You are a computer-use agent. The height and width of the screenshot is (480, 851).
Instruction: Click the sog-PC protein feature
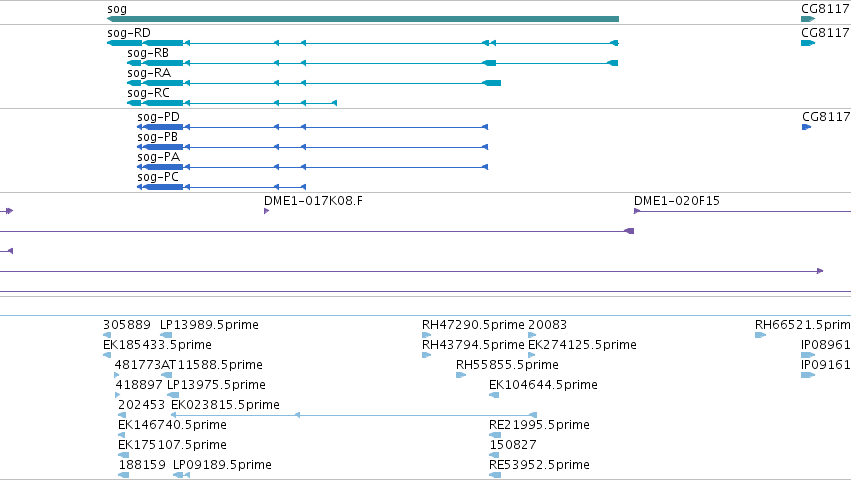(221, 187)
